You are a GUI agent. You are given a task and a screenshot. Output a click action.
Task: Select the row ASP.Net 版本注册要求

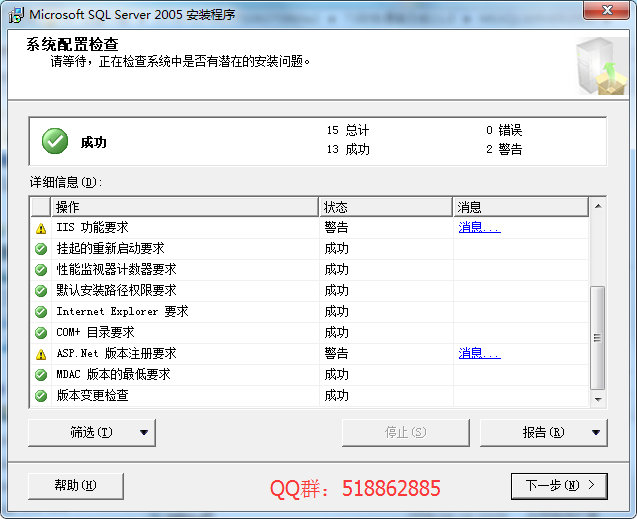coord(310,354)
